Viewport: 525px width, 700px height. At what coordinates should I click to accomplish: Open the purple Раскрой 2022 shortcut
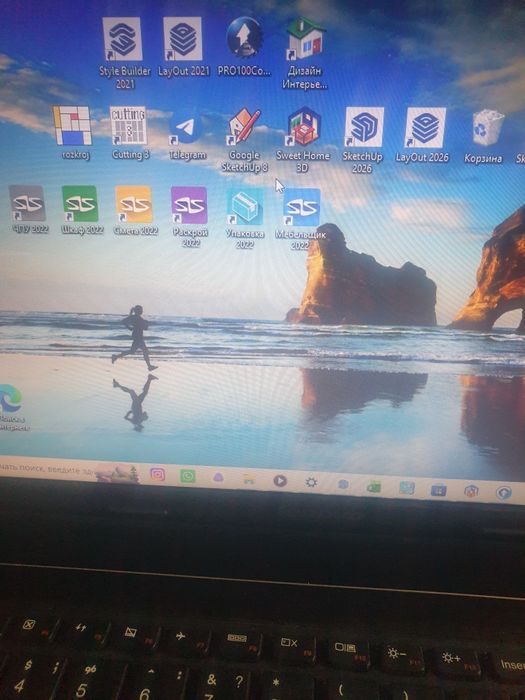pos(189,205)
